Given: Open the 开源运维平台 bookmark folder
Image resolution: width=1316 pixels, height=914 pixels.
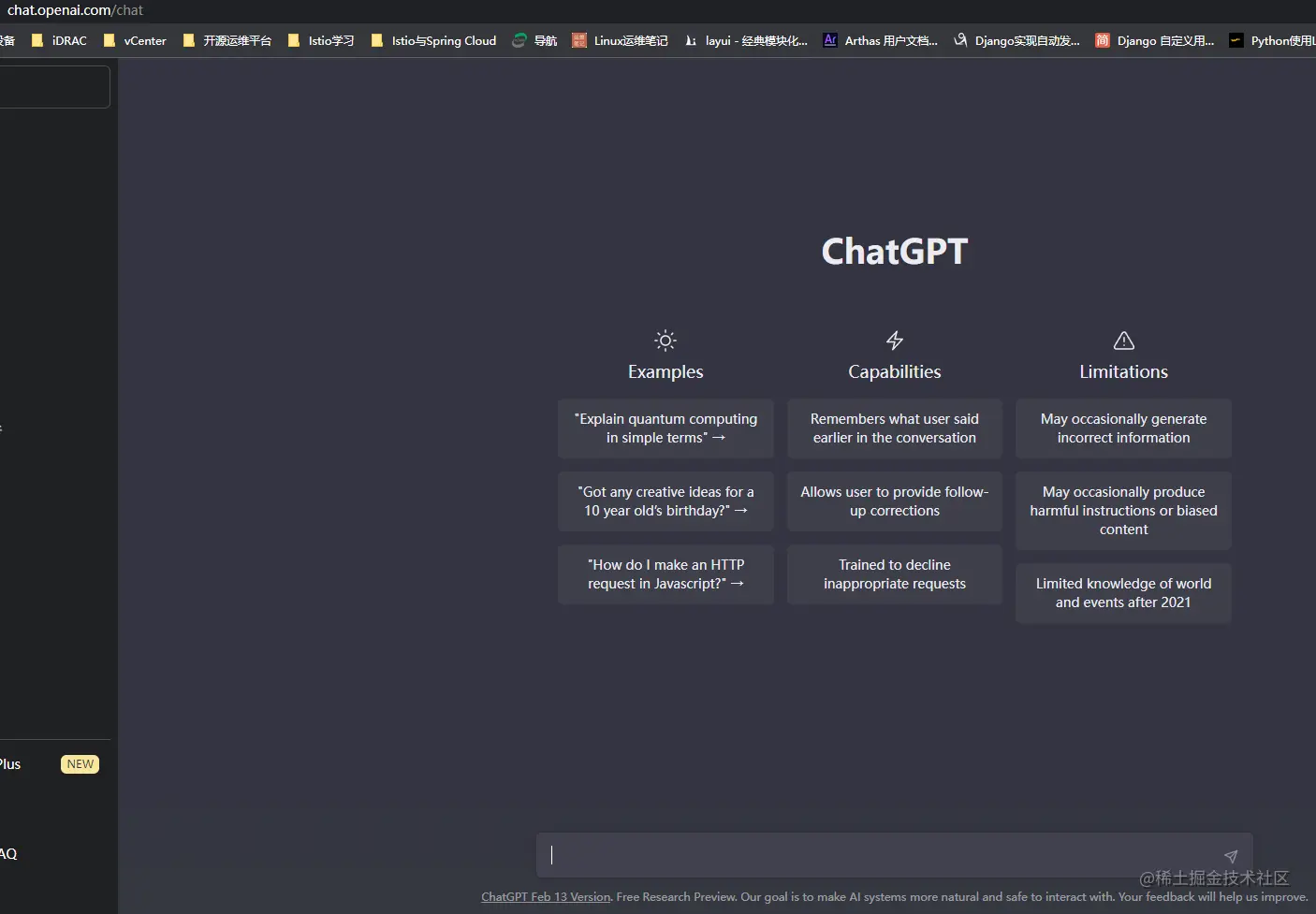Looking at the screenshot, I should click(227, 40).
